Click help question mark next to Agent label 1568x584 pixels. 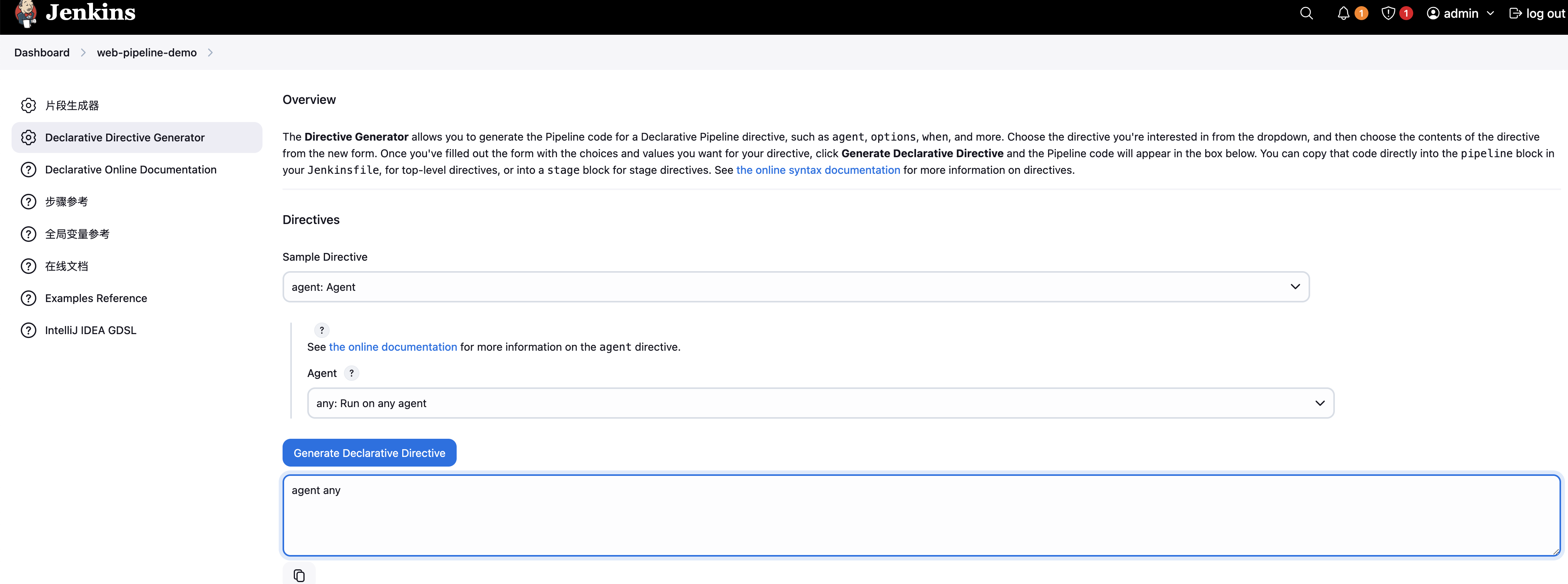(x=351, y=373)
